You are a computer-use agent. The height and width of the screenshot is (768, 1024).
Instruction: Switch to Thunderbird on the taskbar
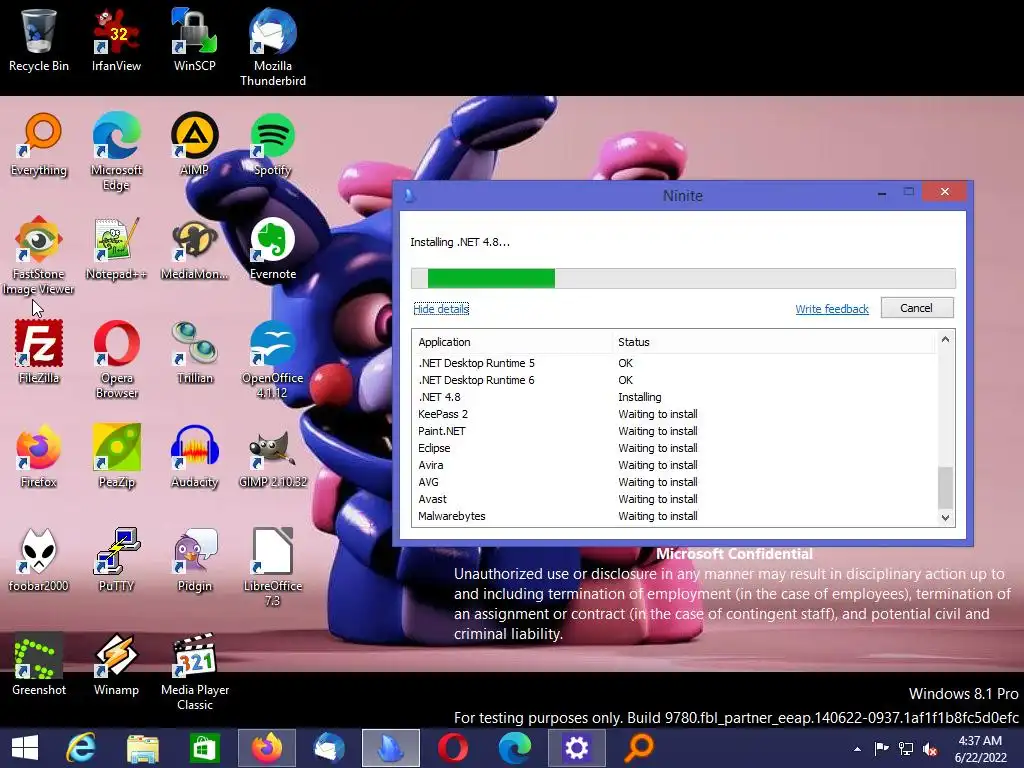(329, 748)
